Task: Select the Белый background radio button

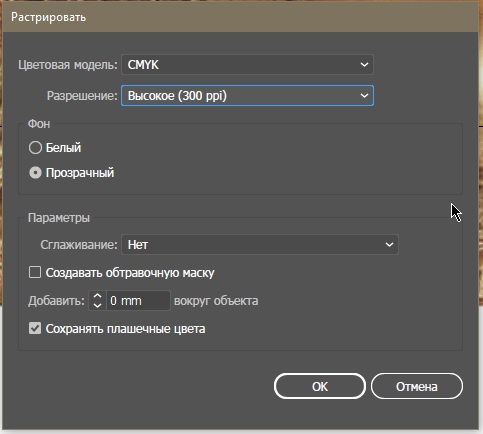Action: pos(35,147)
